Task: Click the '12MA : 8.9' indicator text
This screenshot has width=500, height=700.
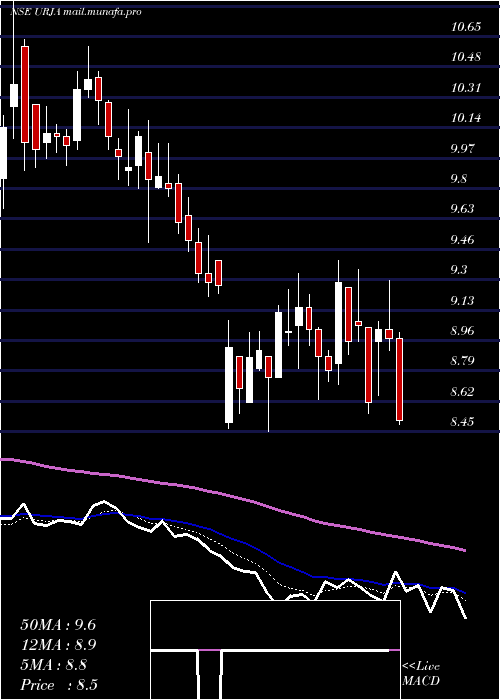Action: click(58, 645)
